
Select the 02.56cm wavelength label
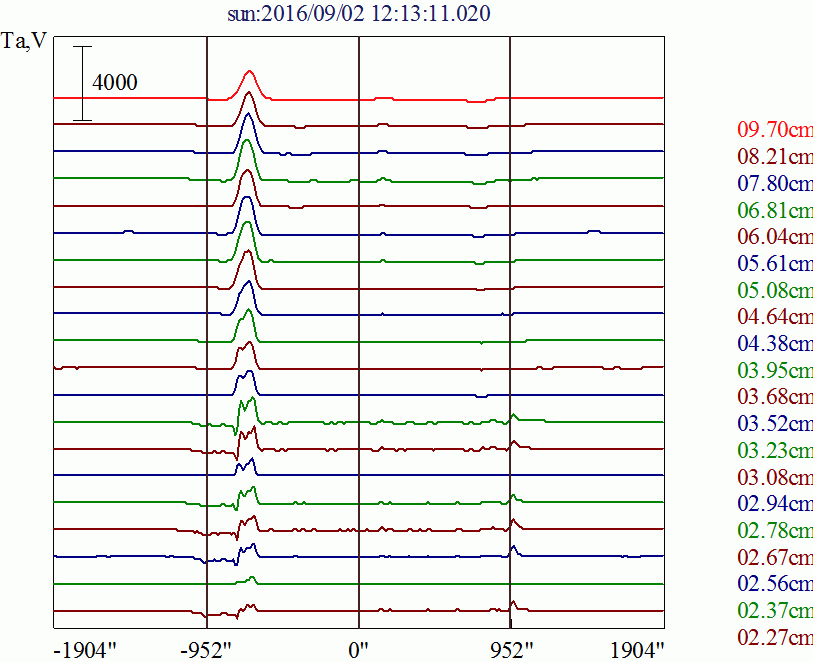775,584
